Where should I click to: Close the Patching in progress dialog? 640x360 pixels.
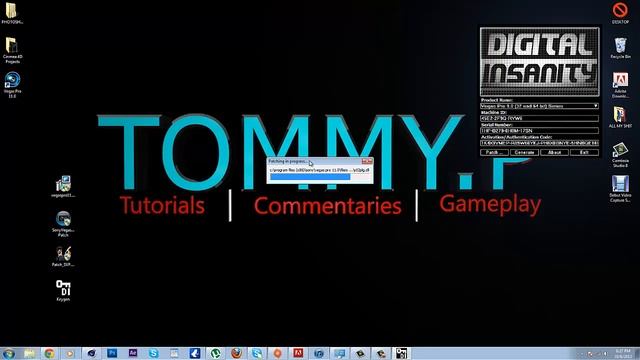pyautogui.click(x=367, y=162)
